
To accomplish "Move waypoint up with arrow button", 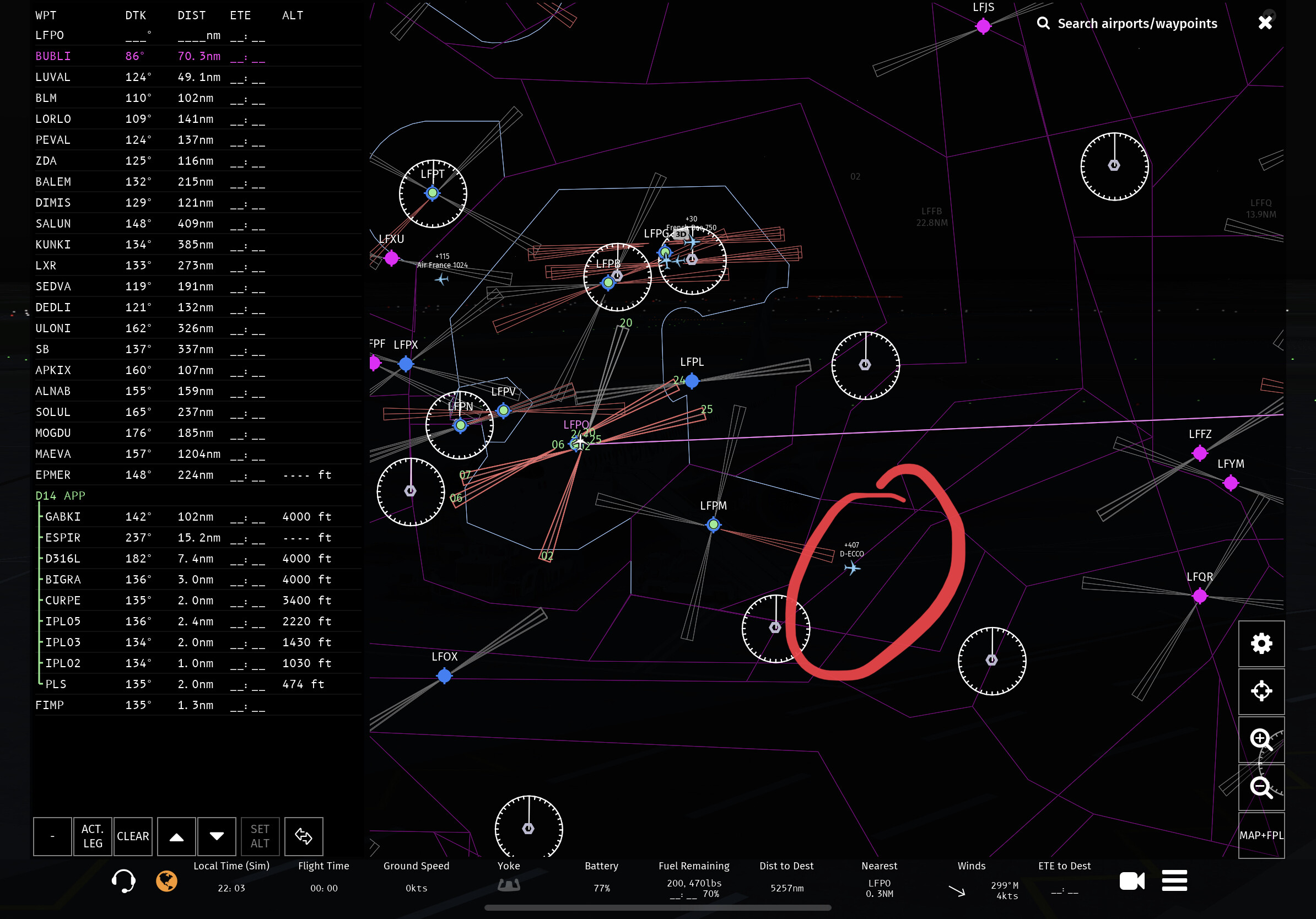I will [x=176, y=836].
